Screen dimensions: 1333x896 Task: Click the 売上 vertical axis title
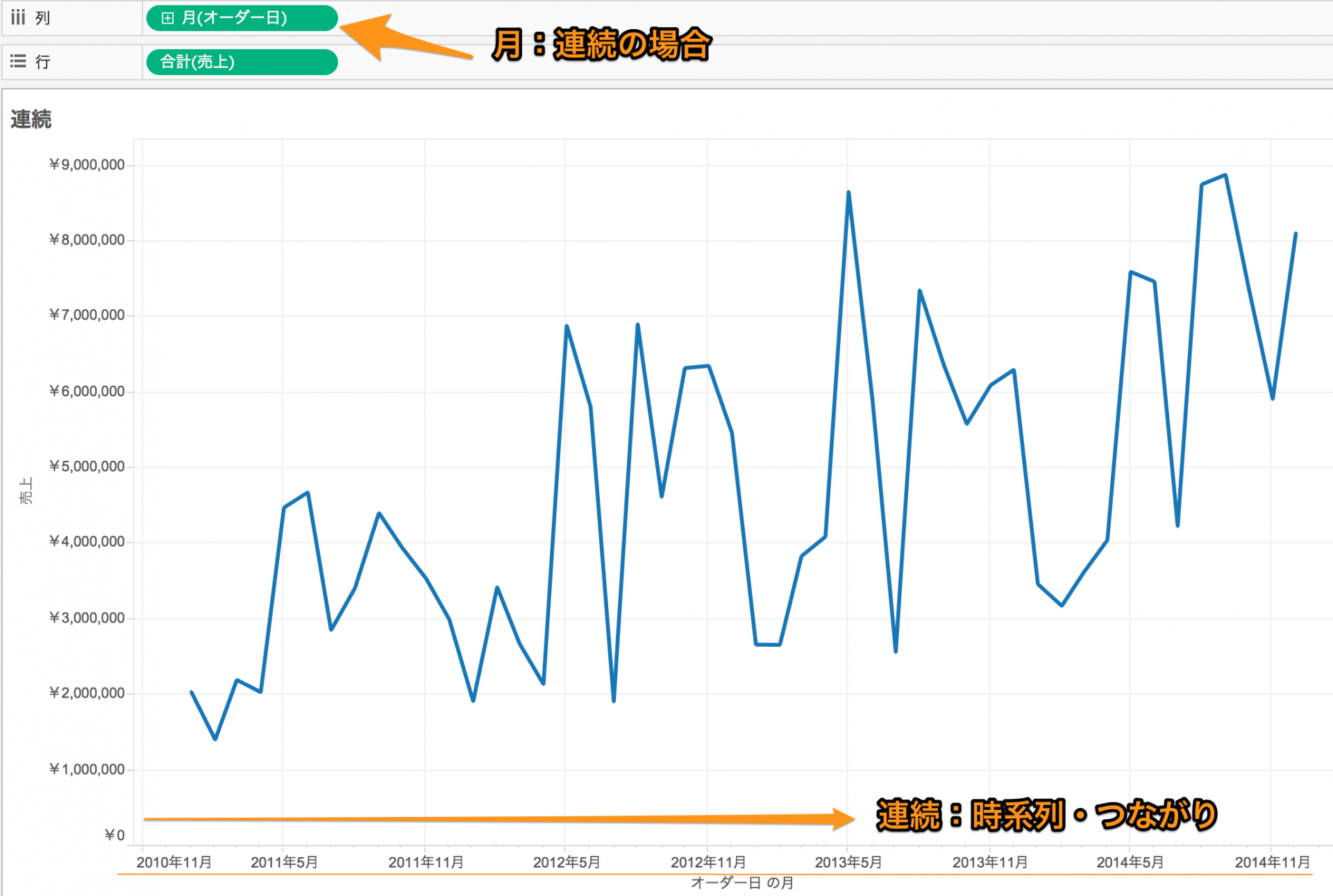click(x=26, y=490)
